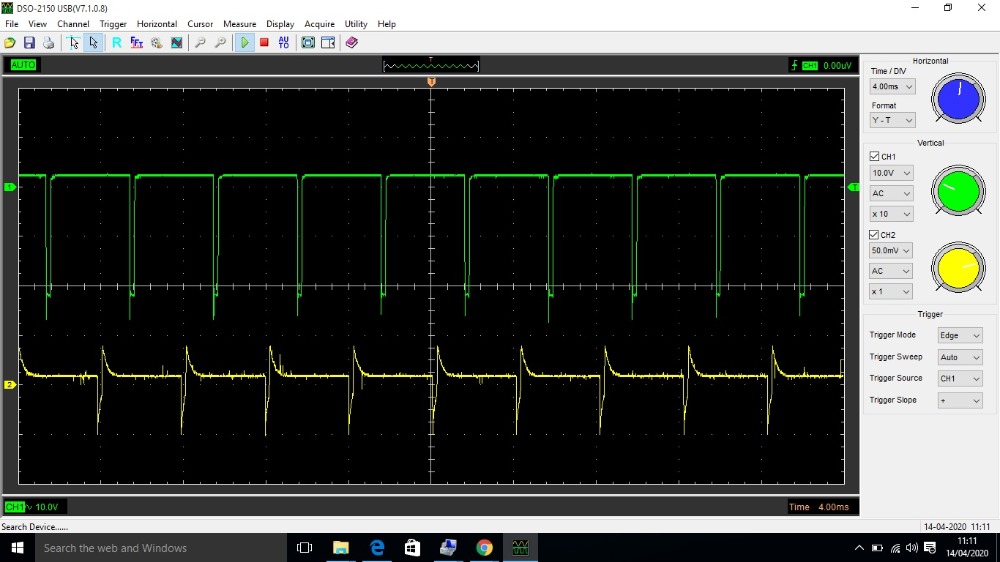Open the FFT function icon
Image resolution: width=1000 pixels, height=562 pixels.
136,43
